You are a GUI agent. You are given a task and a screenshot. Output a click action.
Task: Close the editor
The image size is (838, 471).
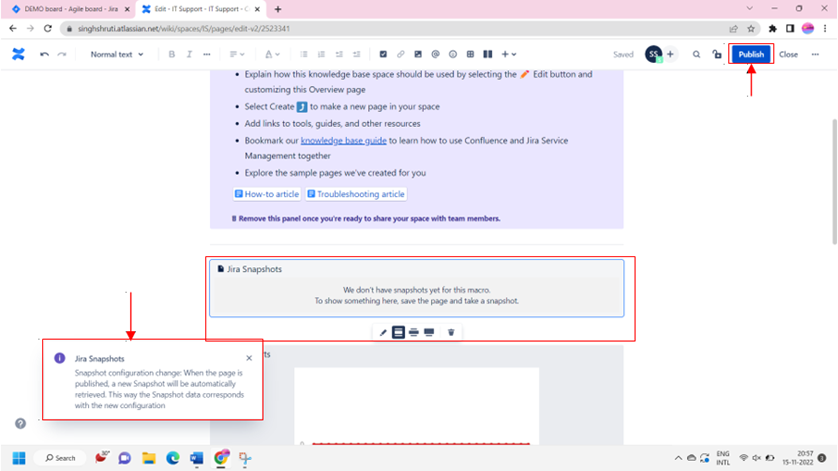788,54
